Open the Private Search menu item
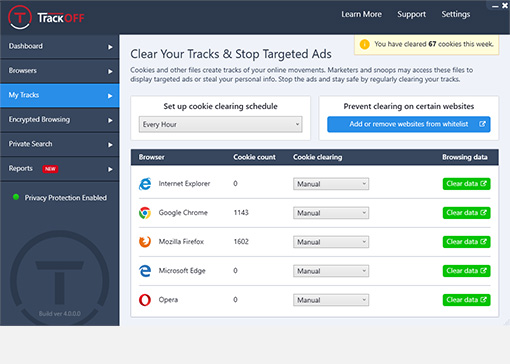The image size is (510, 364). (x=60, y=144)
